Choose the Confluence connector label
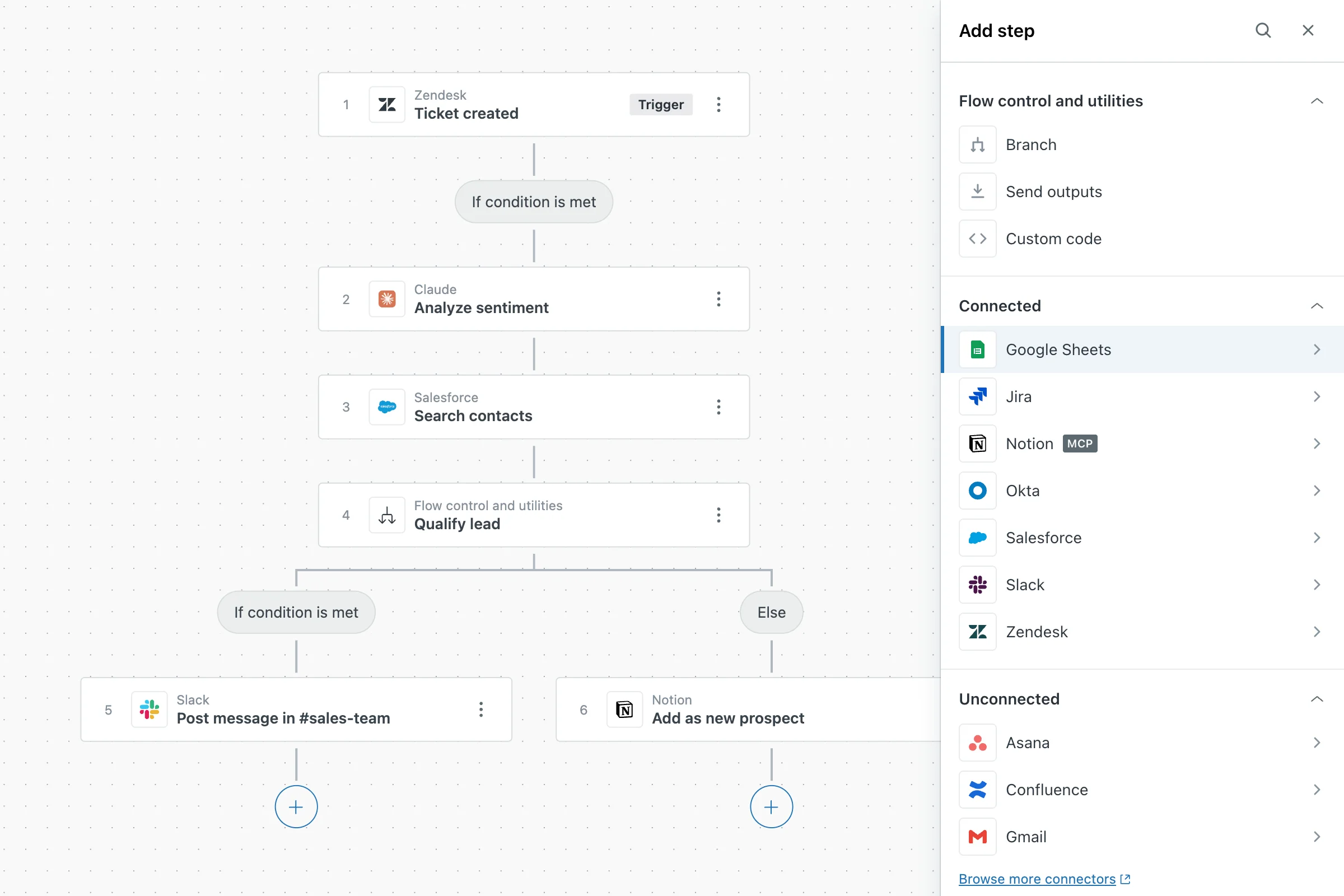The width and height of the screenshot is (1344, 896). [1046, 789]
